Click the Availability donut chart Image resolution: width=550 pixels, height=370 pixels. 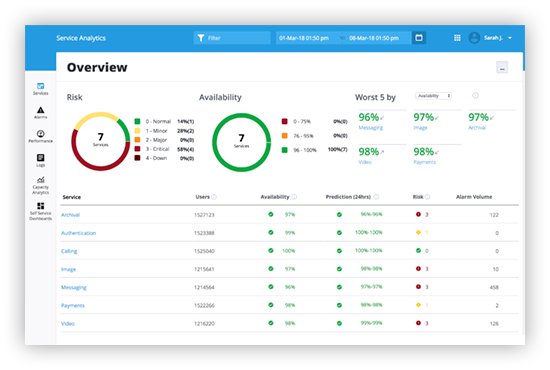242,142
